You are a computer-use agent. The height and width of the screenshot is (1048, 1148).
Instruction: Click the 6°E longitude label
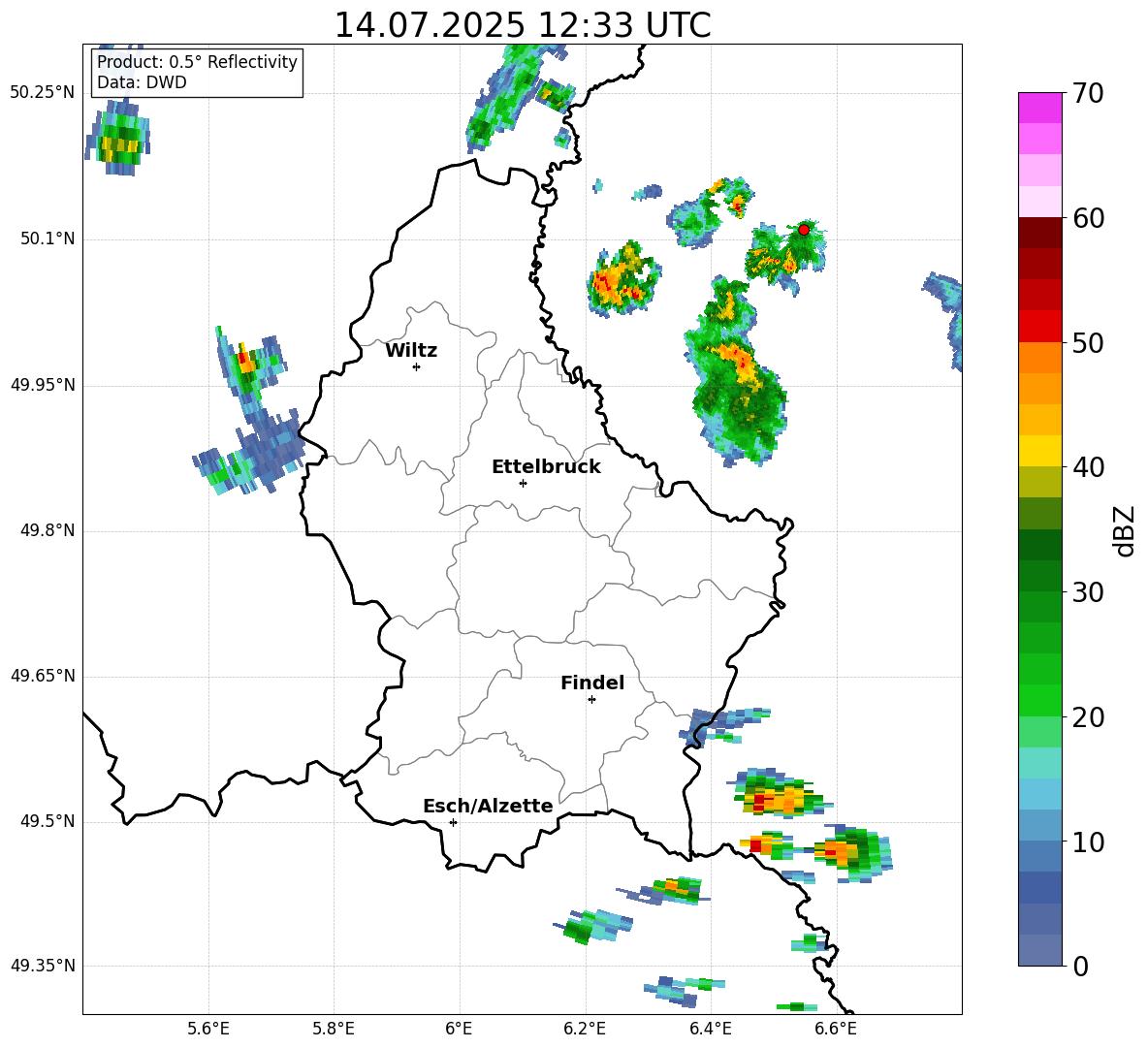click(x=459, y=1029)
